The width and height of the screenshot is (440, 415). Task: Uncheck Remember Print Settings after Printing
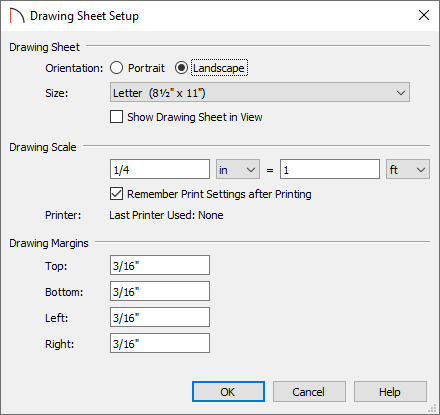pyautogui.click(x=116, y=194)
